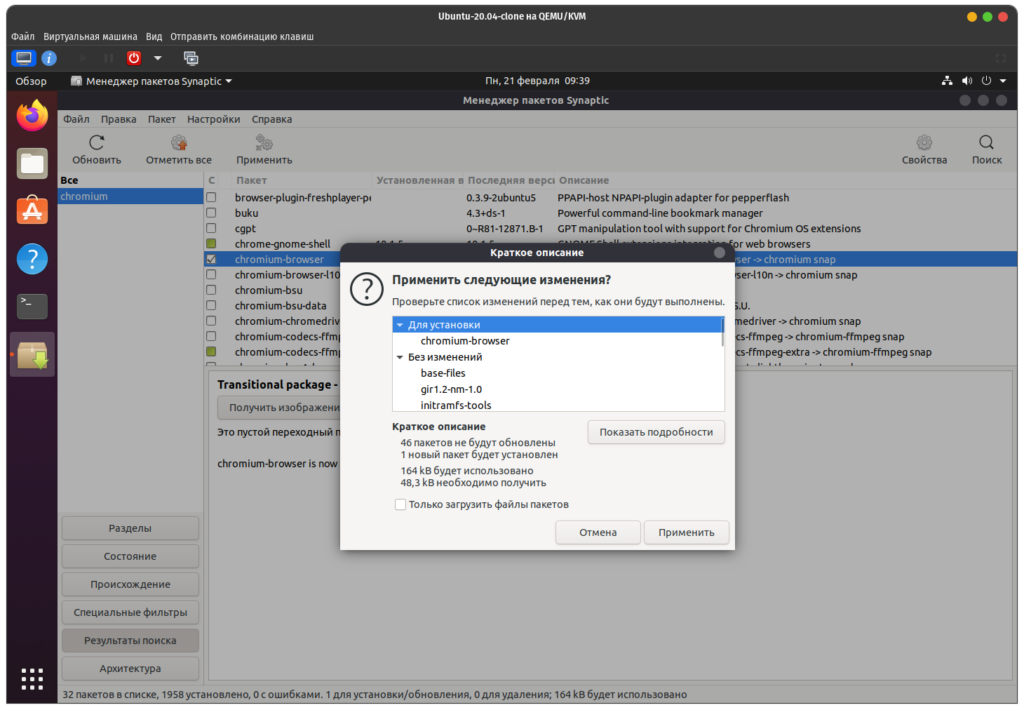
Task: Open Ubuntu Software from the dock
Action: (x=32, y=211)
